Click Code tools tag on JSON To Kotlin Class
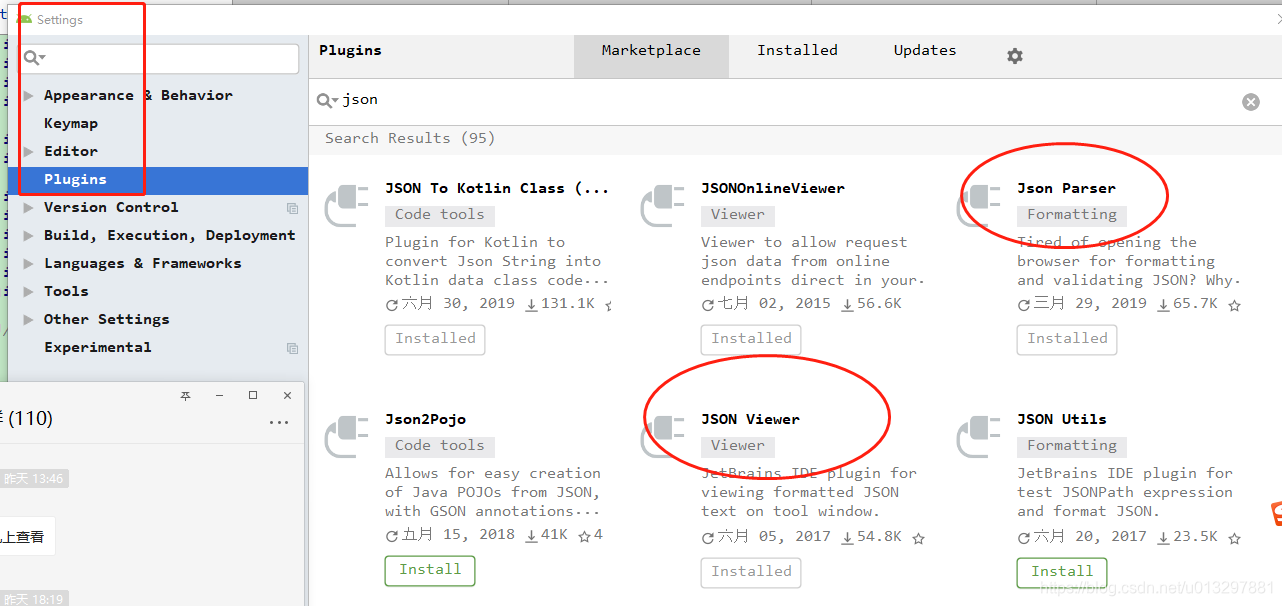This screenshot has width=1282, height=606. tap(439, 214)
